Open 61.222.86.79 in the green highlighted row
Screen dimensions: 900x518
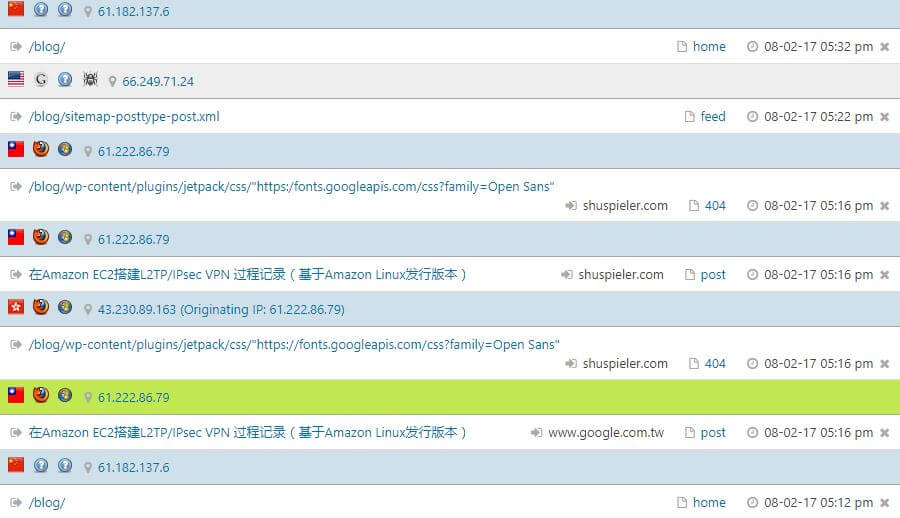133,398
